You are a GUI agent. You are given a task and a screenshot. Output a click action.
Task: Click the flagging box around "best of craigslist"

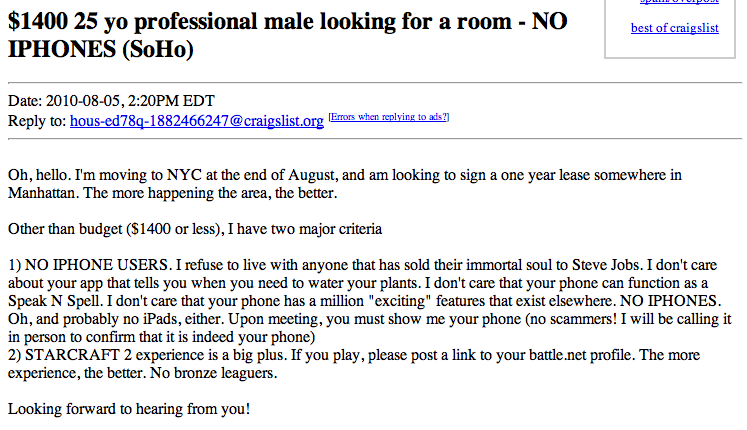pos(670,29)
